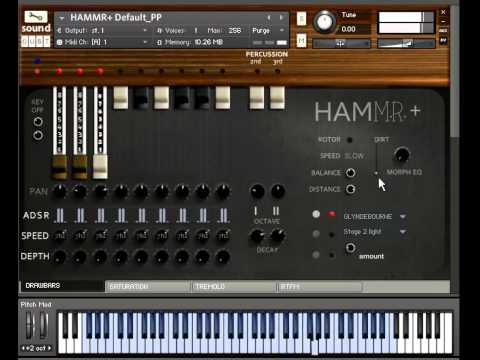
Task: Open the fifth ADSR envelope icon
Action: pyautogui.click(x=141, y=216)
